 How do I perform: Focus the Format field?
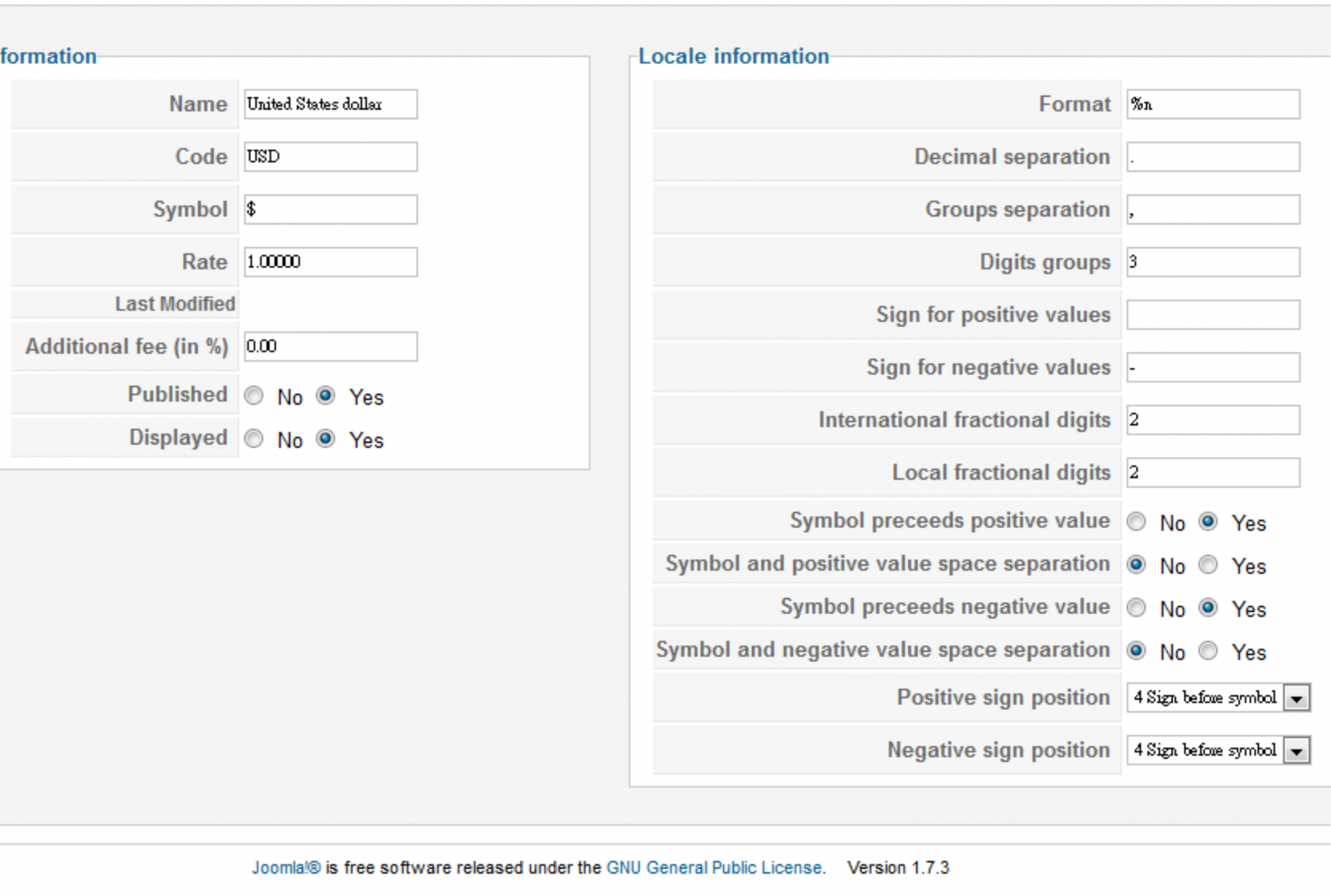coord(1213,104)
